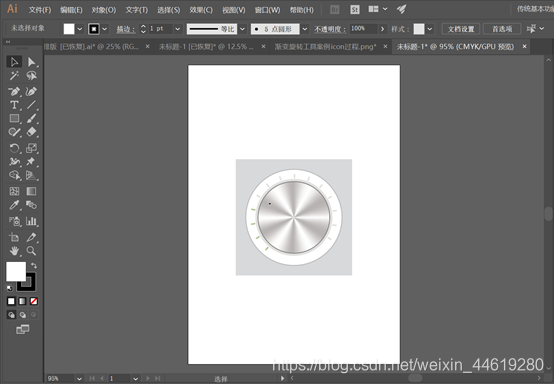Open stroke color dropdown in control bar
The width and height of the screenshot is (554, 384).
(x=105, y=29)
